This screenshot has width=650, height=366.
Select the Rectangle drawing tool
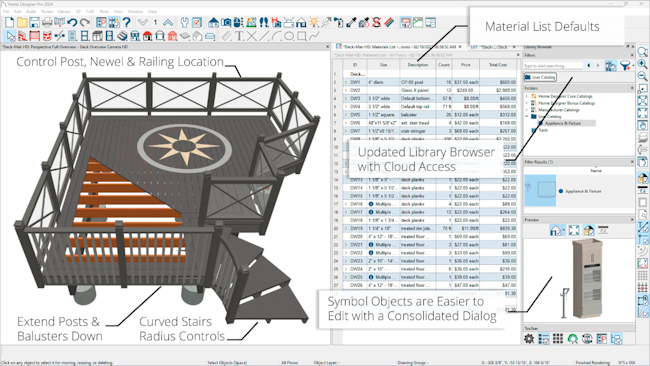pos(302,36)
